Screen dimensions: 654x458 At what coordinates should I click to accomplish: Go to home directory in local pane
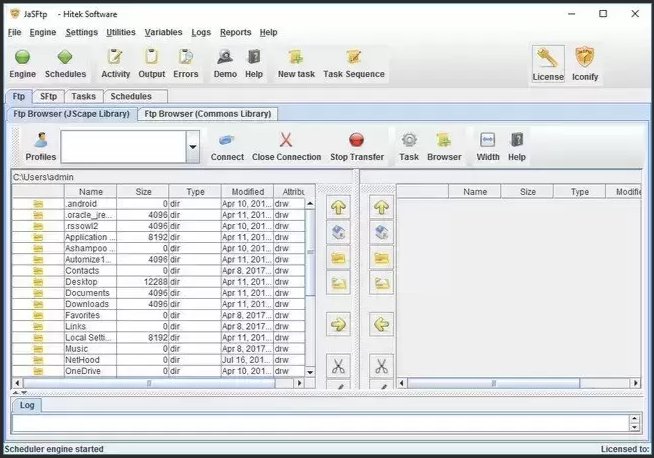pos(338,232)
